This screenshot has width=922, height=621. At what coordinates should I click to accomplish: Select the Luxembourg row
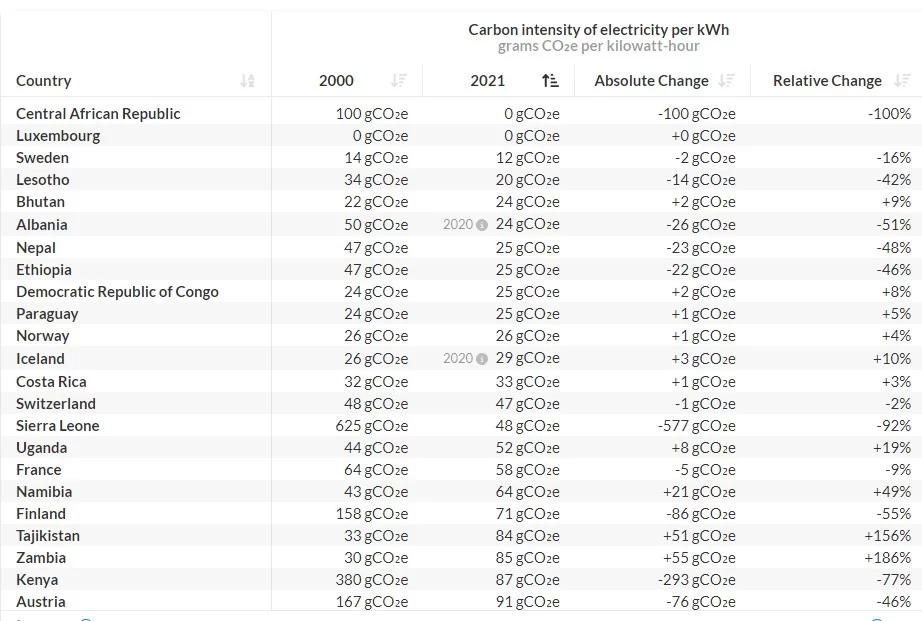pos(461,135)
